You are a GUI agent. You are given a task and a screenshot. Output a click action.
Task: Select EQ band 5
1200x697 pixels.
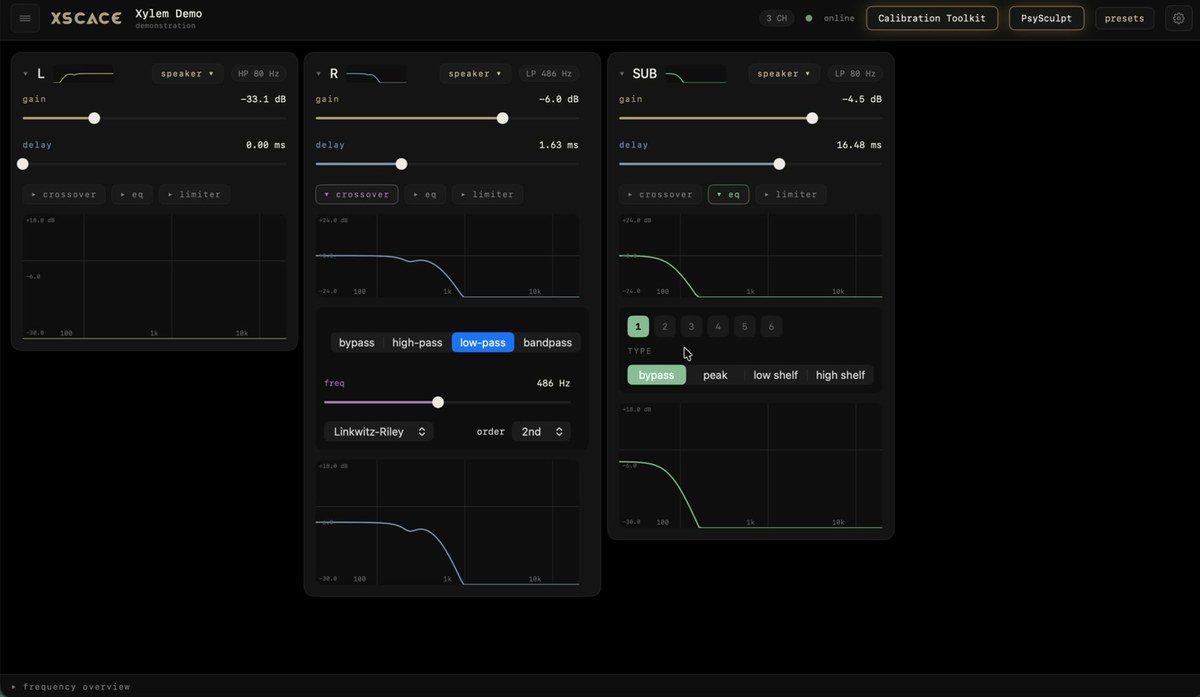[744, 326]
